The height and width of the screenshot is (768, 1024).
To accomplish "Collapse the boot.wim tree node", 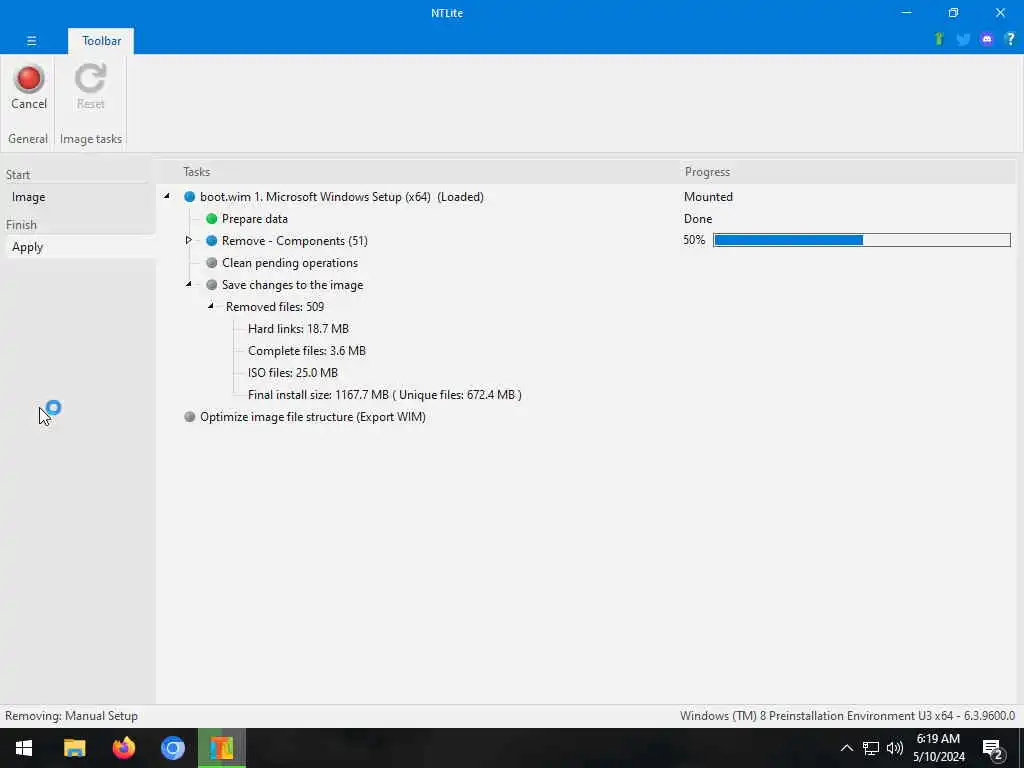I will coord(167,196).
